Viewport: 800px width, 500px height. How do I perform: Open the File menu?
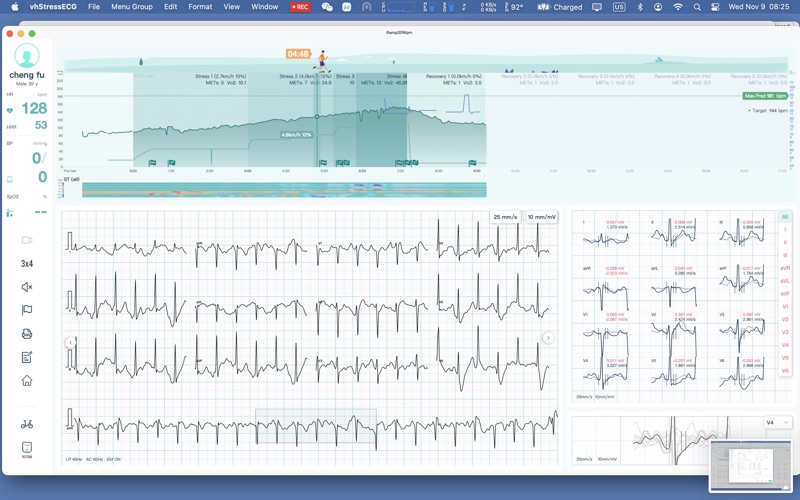pos(94,7)
